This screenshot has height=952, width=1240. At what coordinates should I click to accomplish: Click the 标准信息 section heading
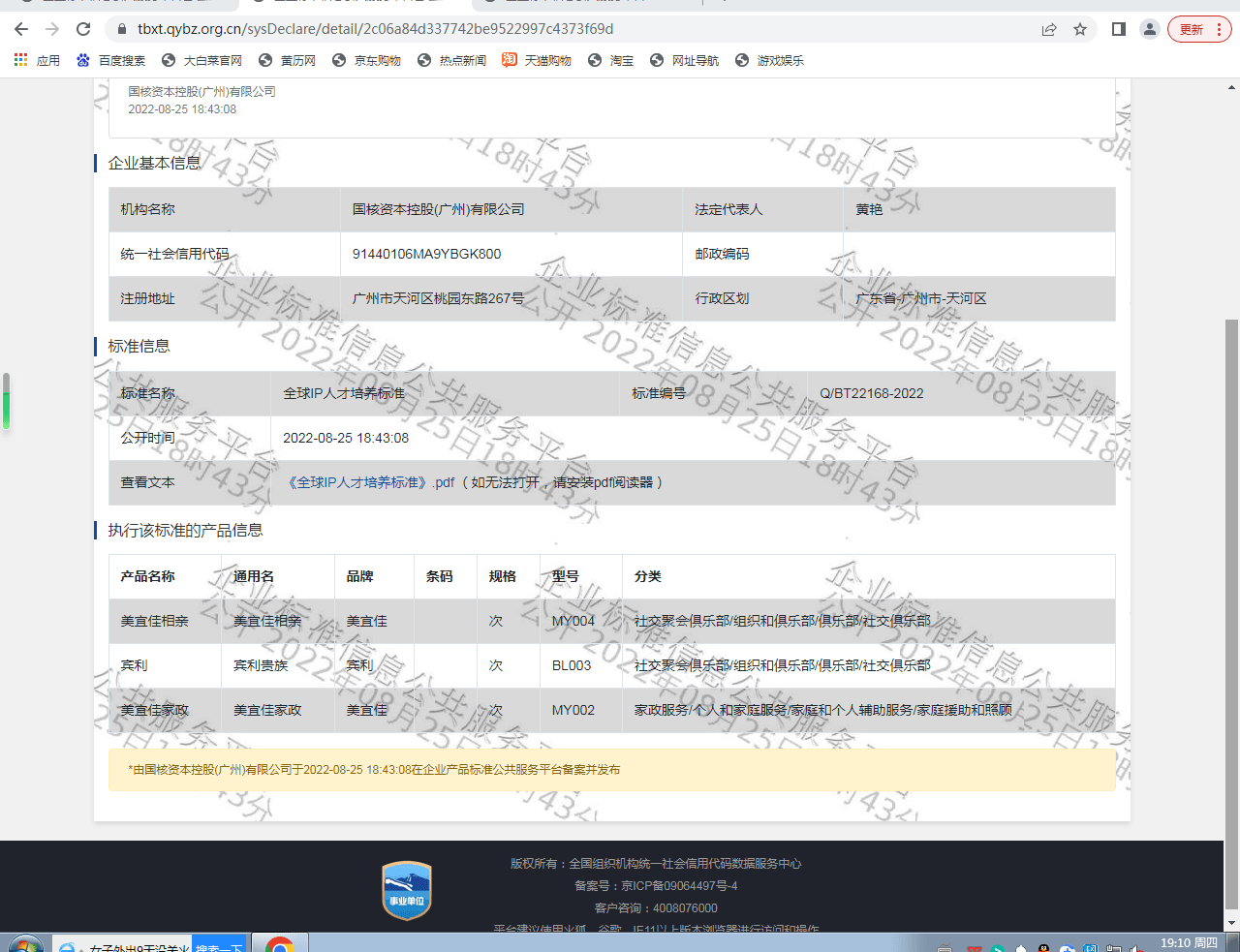(139, 346)
